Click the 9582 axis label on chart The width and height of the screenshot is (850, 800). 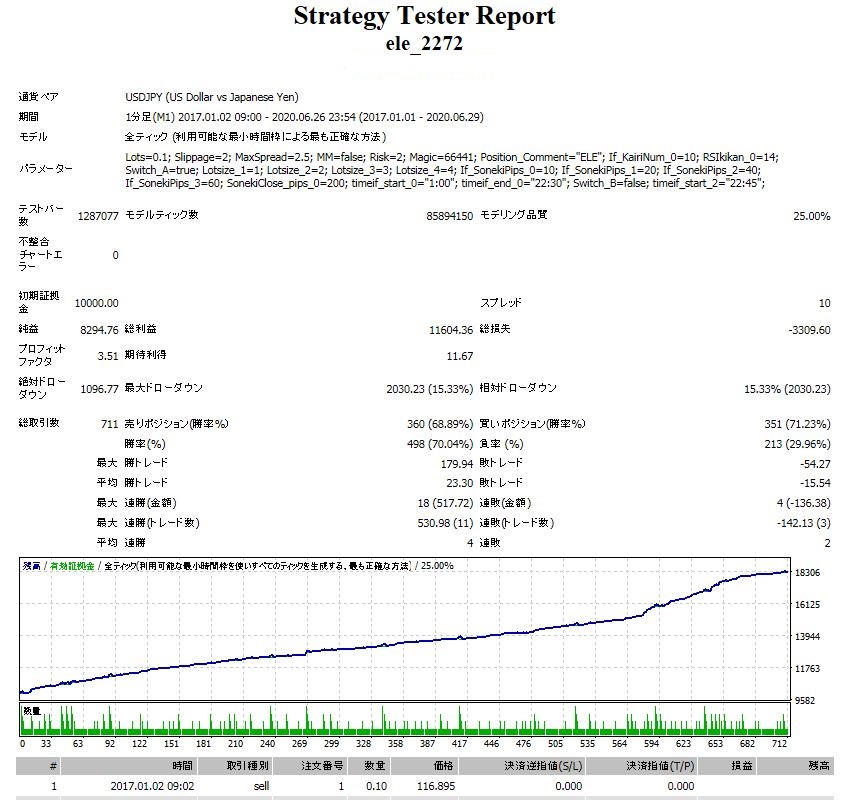click(804, 701)
